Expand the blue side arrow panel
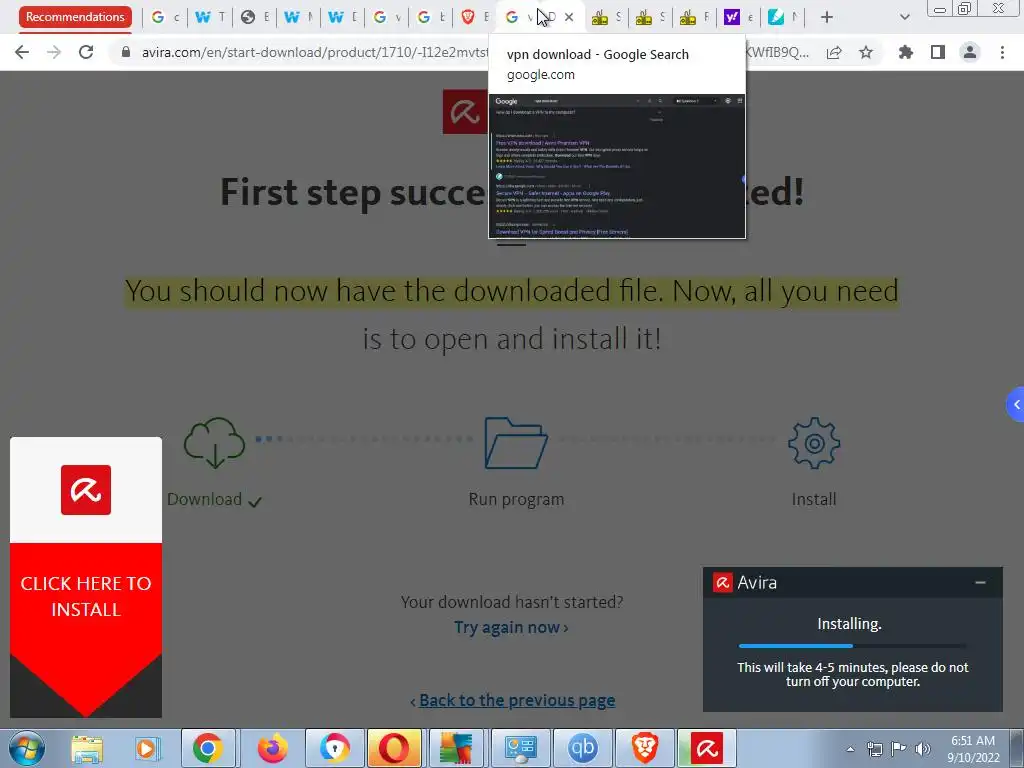Viewport: 1024px width, 768px height. 1016,405
